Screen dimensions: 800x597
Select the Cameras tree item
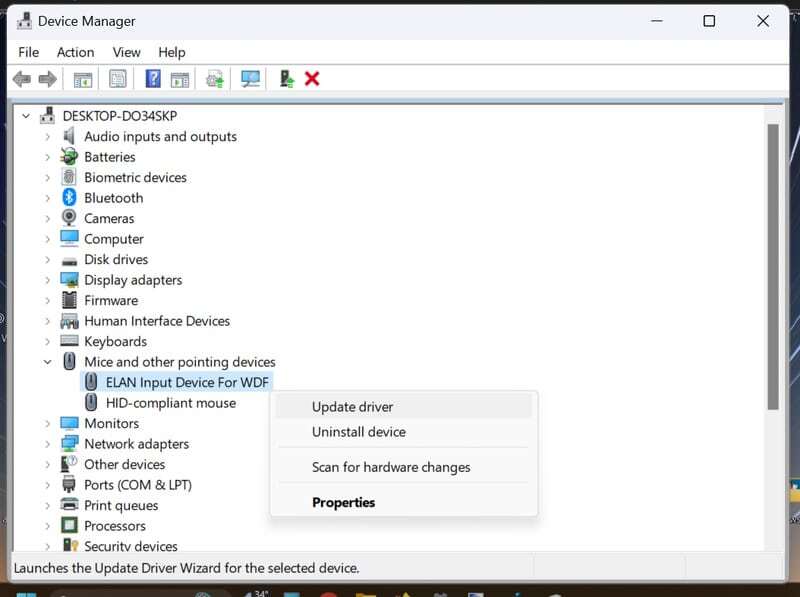coord(109,218)
